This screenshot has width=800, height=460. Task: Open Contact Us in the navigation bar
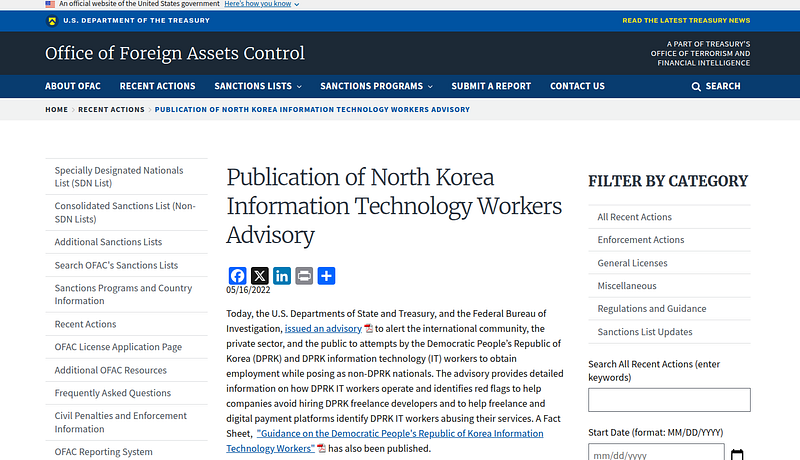coord(577,86)
